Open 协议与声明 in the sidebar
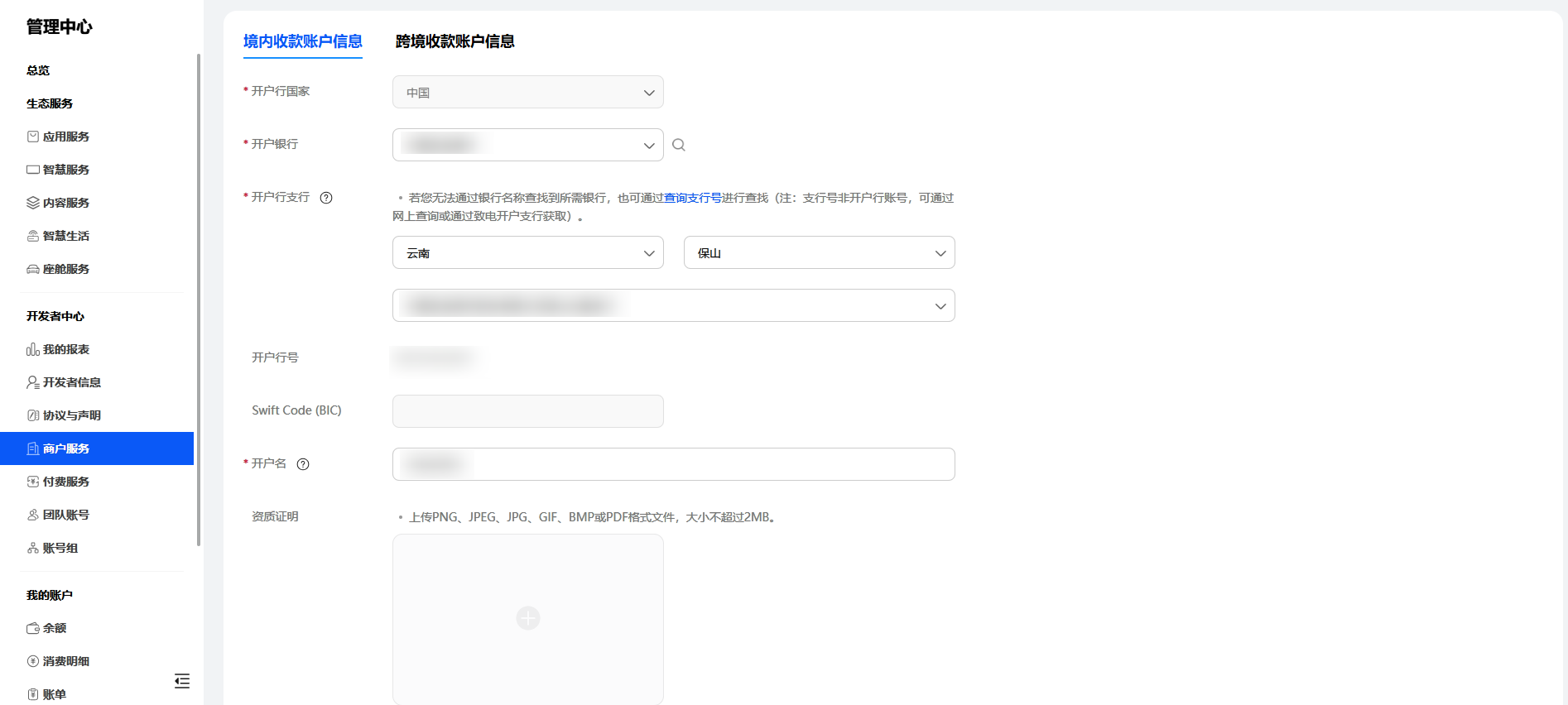 pyautogui.click(x=72, y=415)
